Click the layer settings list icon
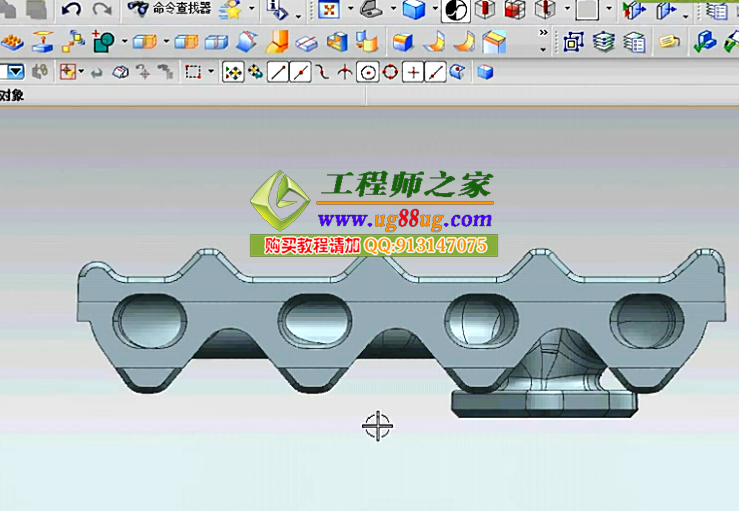 click(634, 42)
